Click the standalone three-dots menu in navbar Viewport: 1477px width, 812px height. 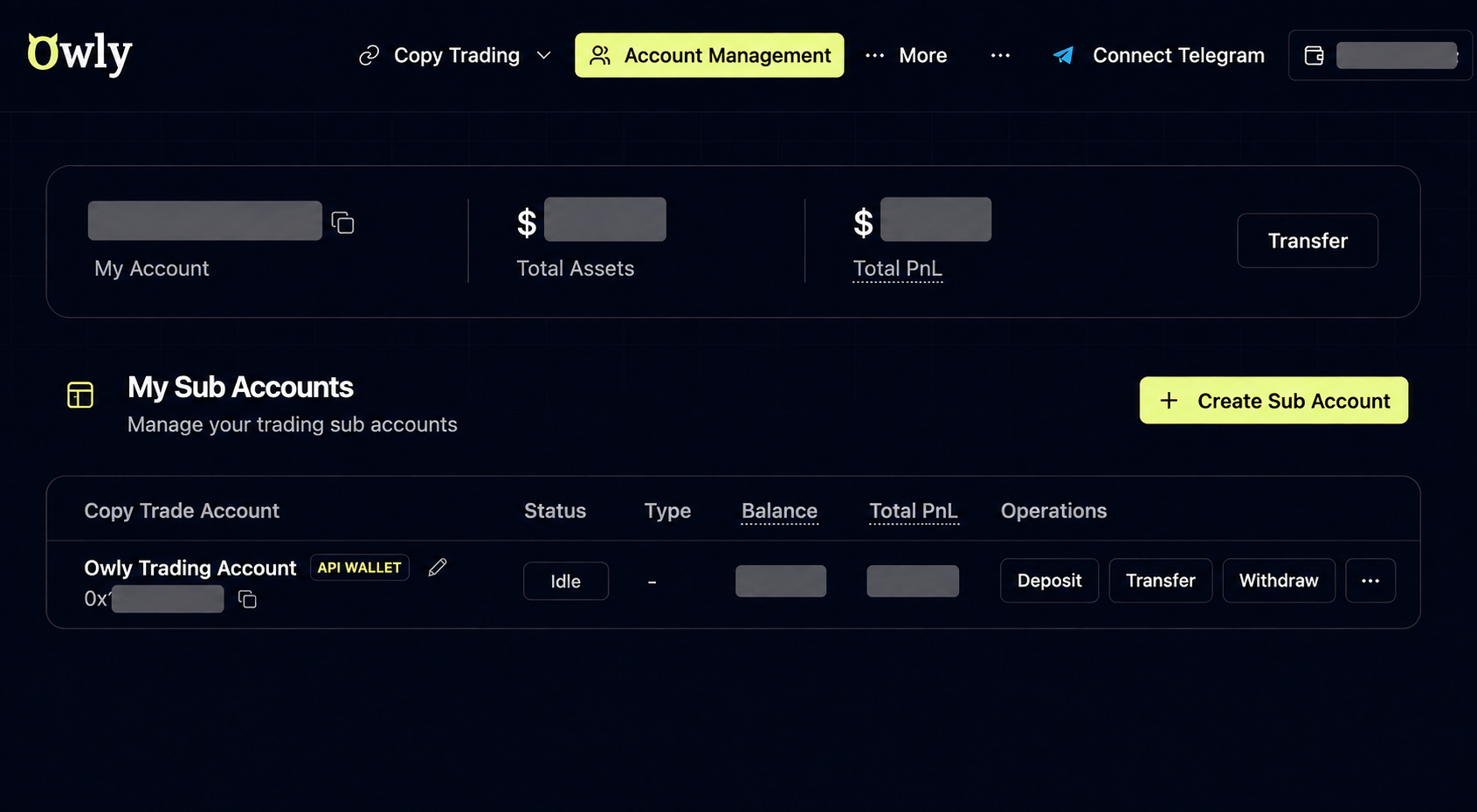1000,55
